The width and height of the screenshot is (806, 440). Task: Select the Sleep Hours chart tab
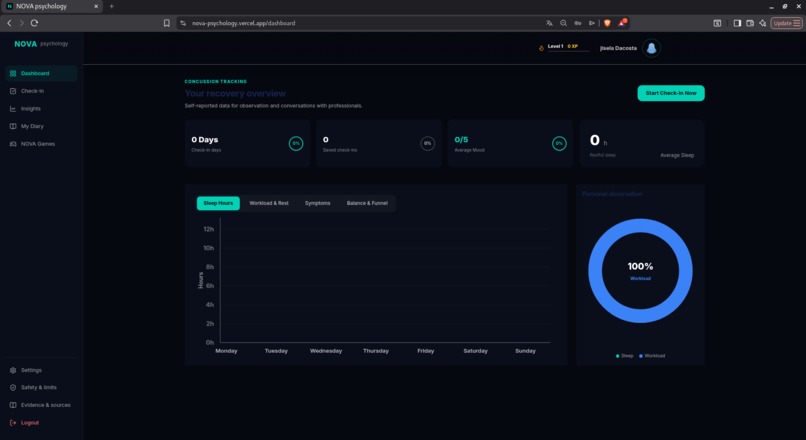point(218,203)
